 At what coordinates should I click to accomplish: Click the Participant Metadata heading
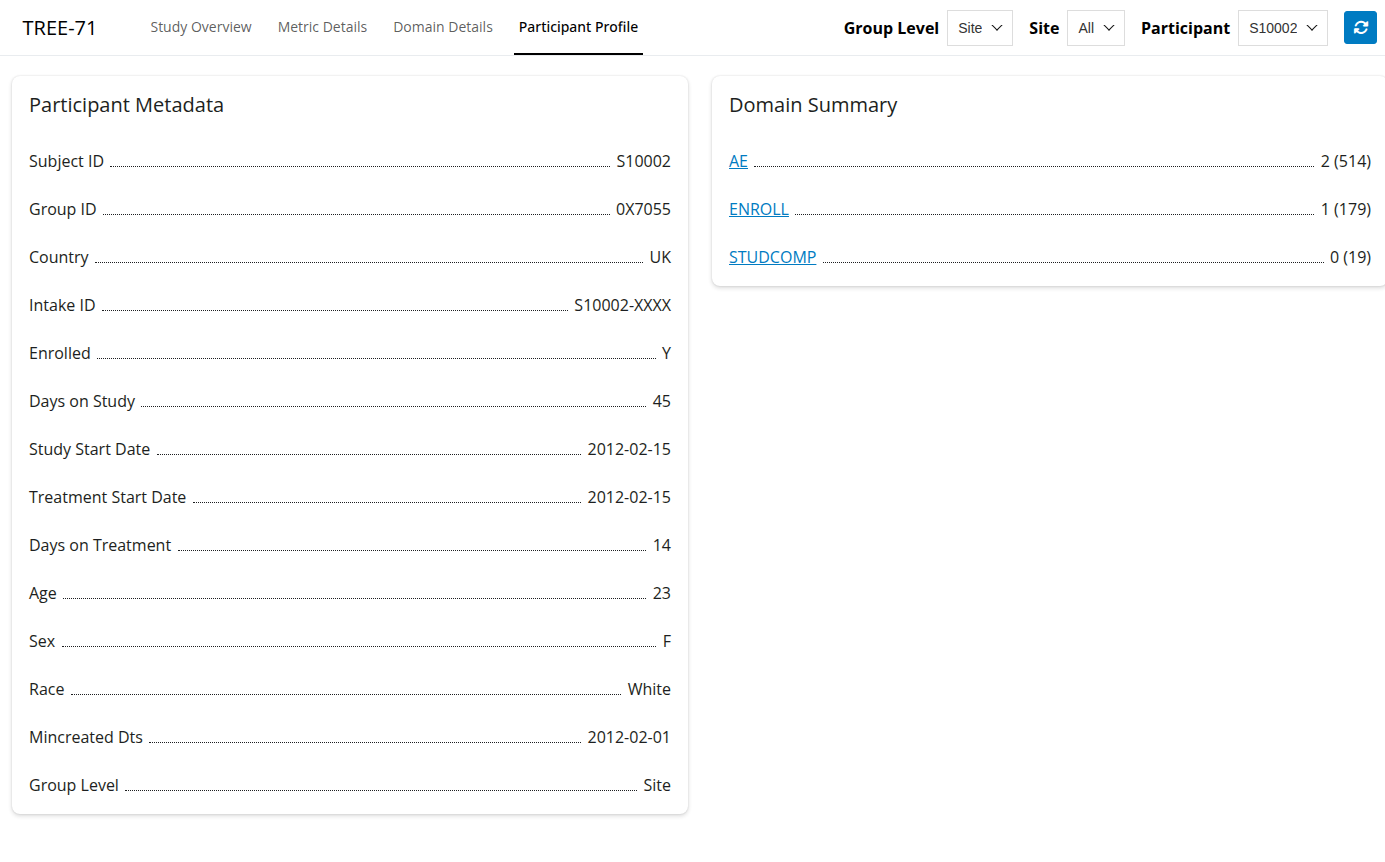(126, 105)
